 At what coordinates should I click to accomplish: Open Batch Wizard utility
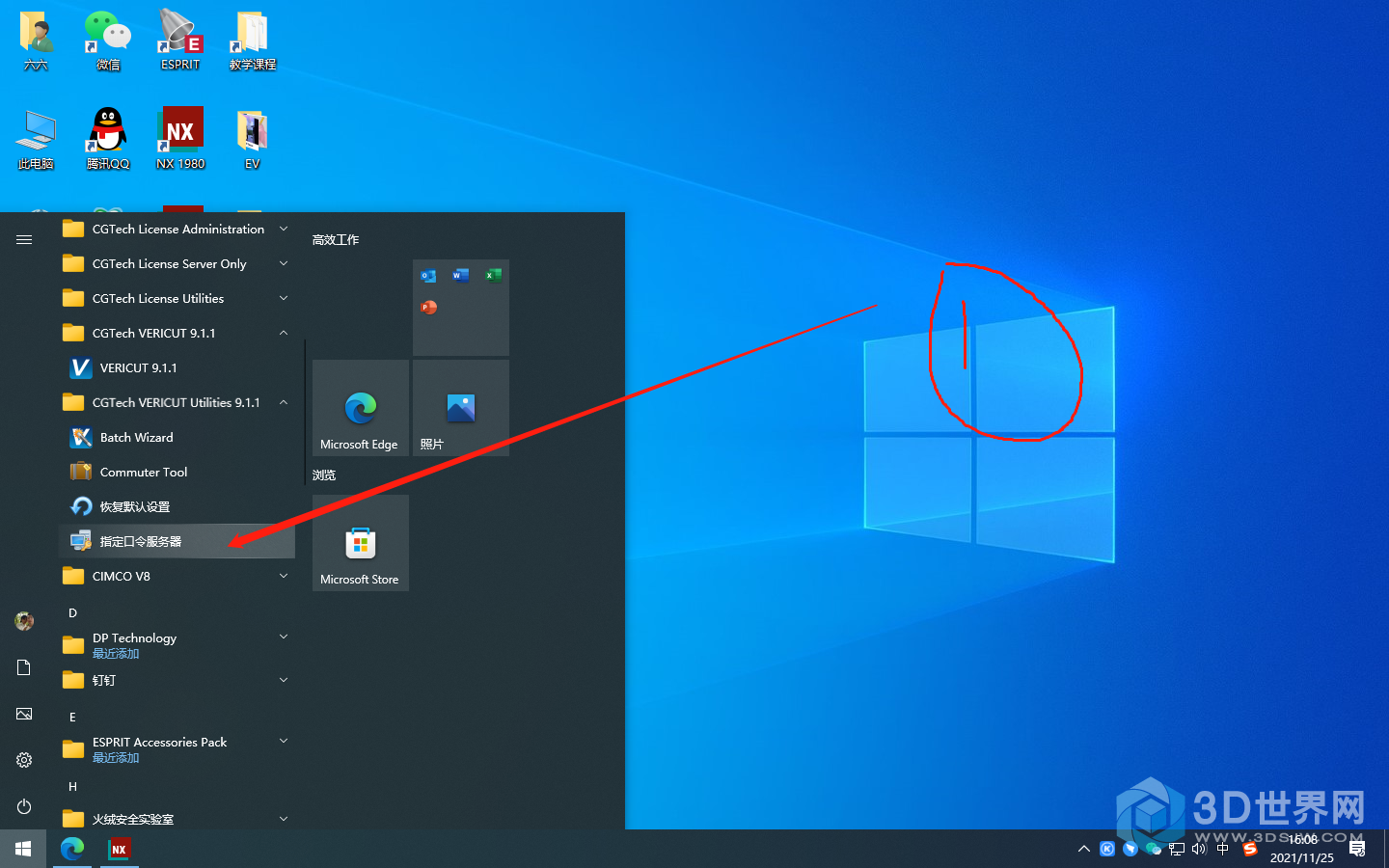pos(177,437)
